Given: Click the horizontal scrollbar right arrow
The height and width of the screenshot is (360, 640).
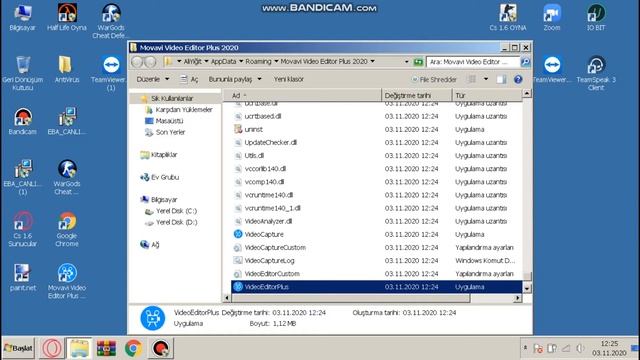Looking at the screenshot, I should click(518, 298).
